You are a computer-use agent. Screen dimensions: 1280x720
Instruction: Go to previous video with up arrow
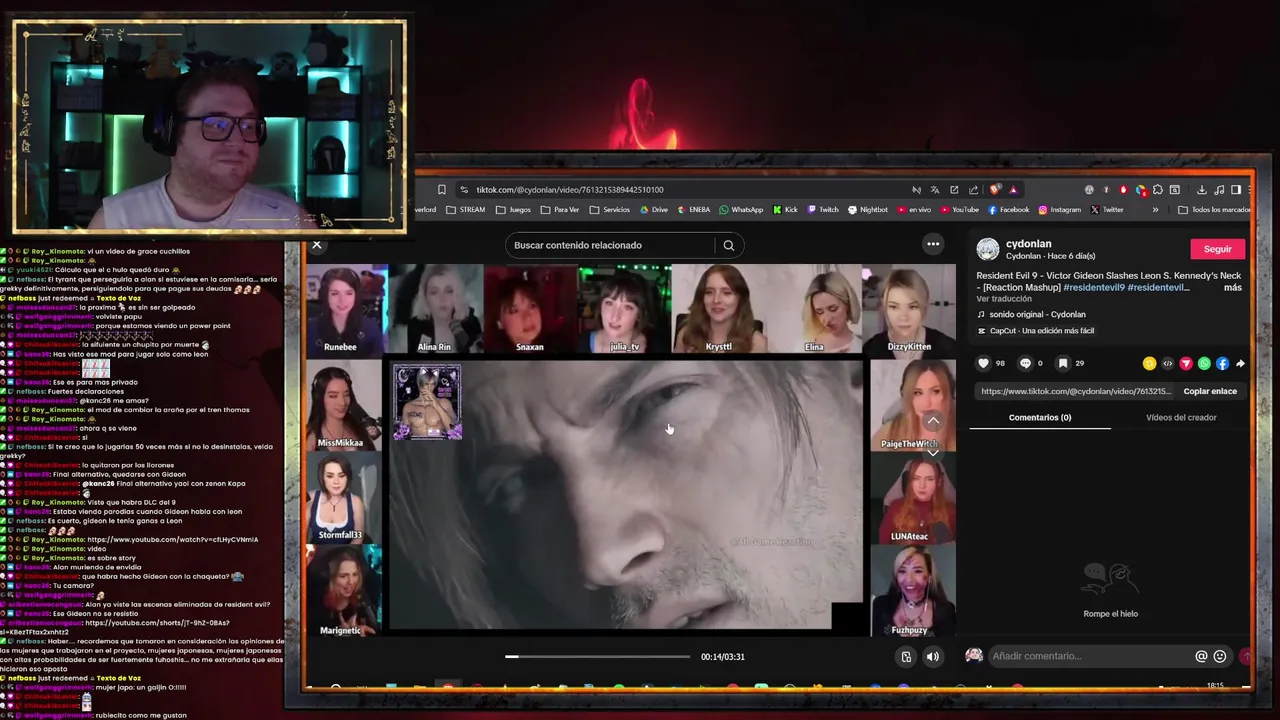pos(933,421)
